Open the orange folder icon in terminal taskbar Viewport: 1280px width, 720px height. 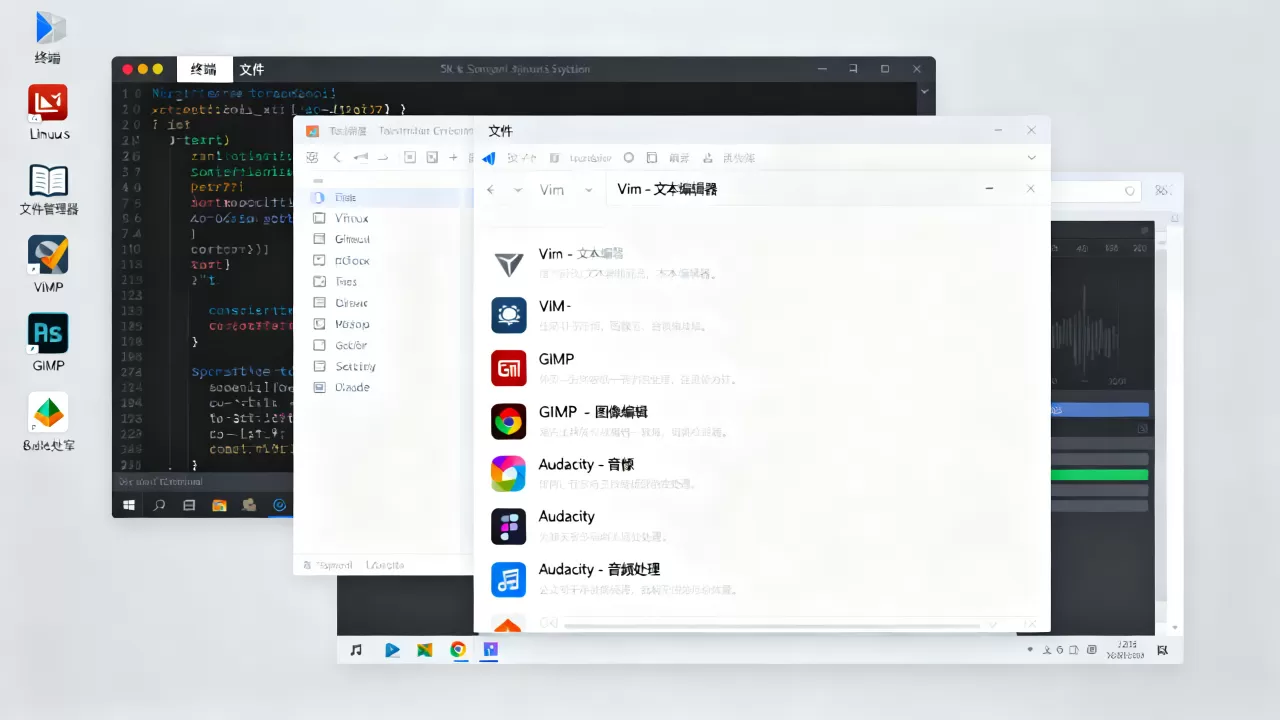point(219,506)
